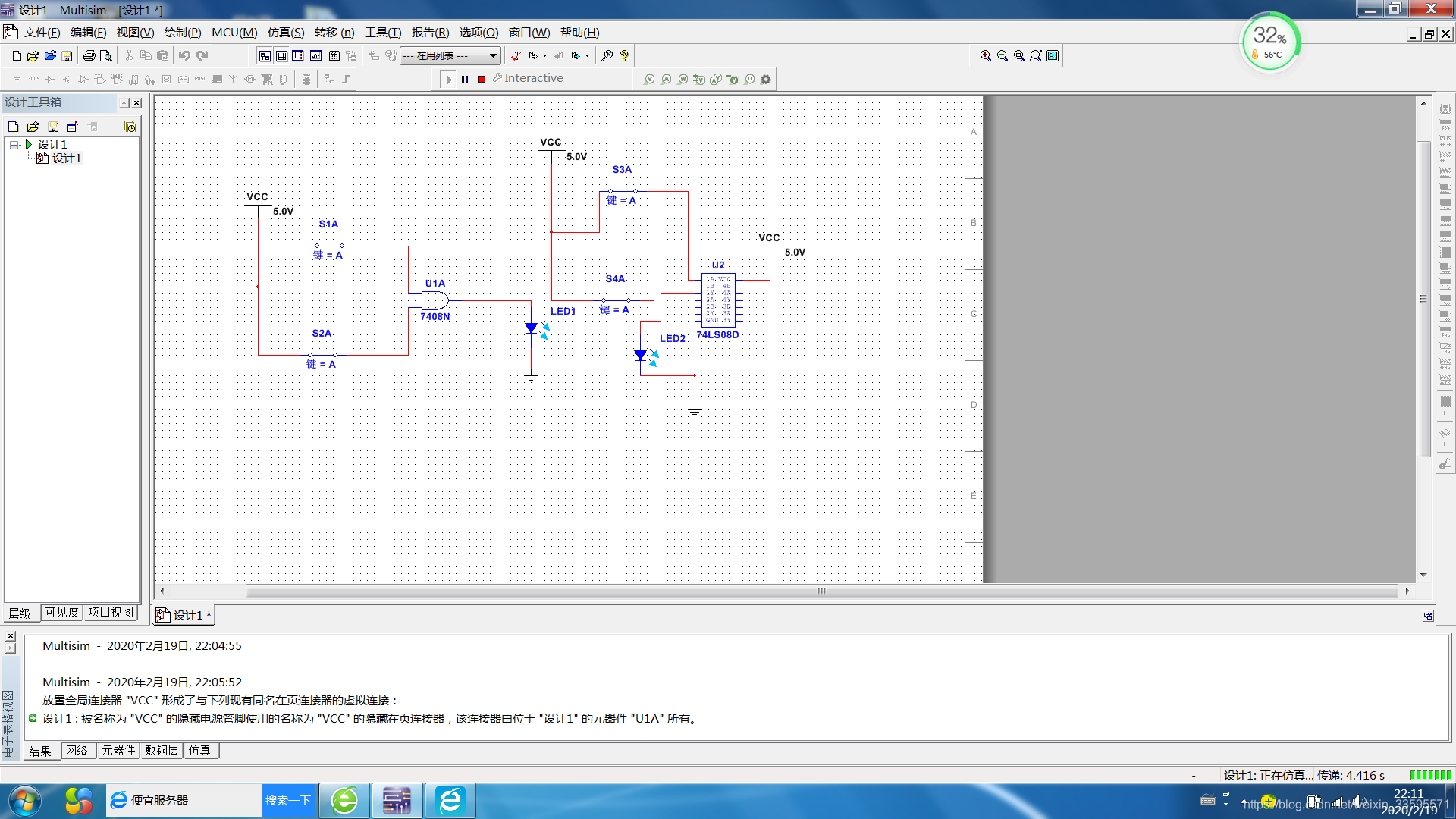Toggle the Design Toolbox view icon
The image size is (1456, 819).
pos(265,56)
